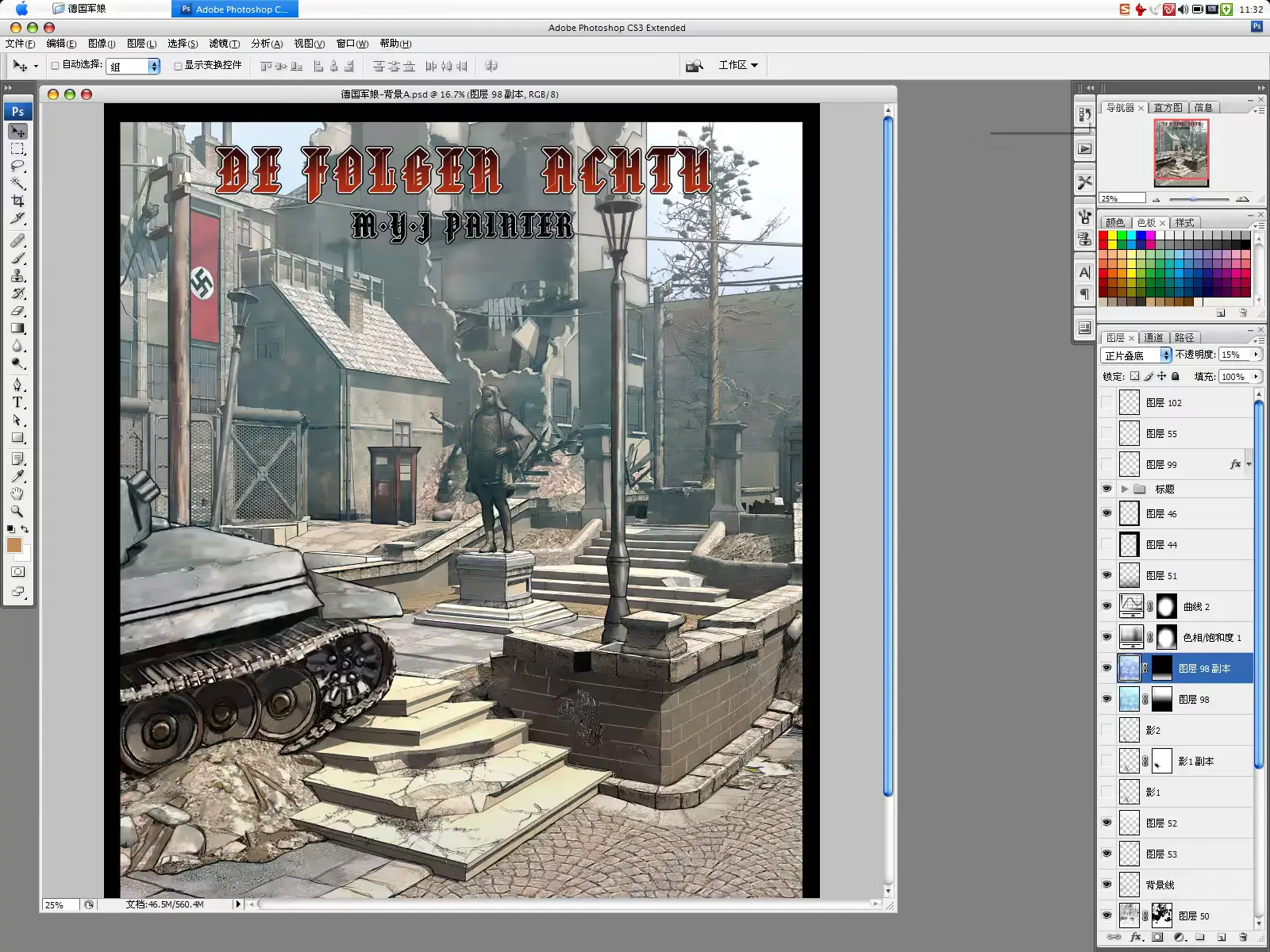This screenshot has width=1270, height=952.
Task: Open the 工作区 workspace dropdown
Action: (x=738, y=65)
